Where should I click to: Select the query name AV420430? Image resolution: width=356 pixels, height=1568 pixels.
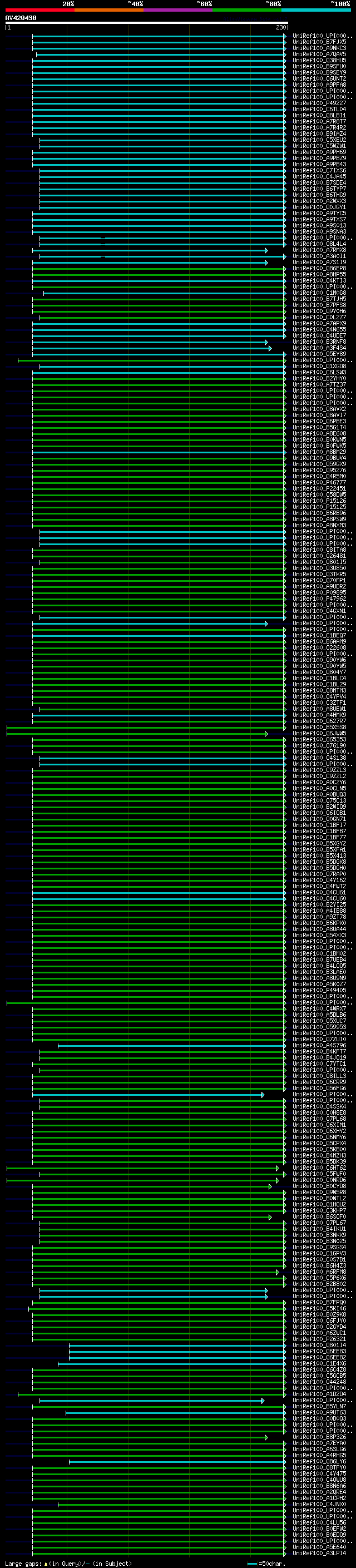coord(21,18)
